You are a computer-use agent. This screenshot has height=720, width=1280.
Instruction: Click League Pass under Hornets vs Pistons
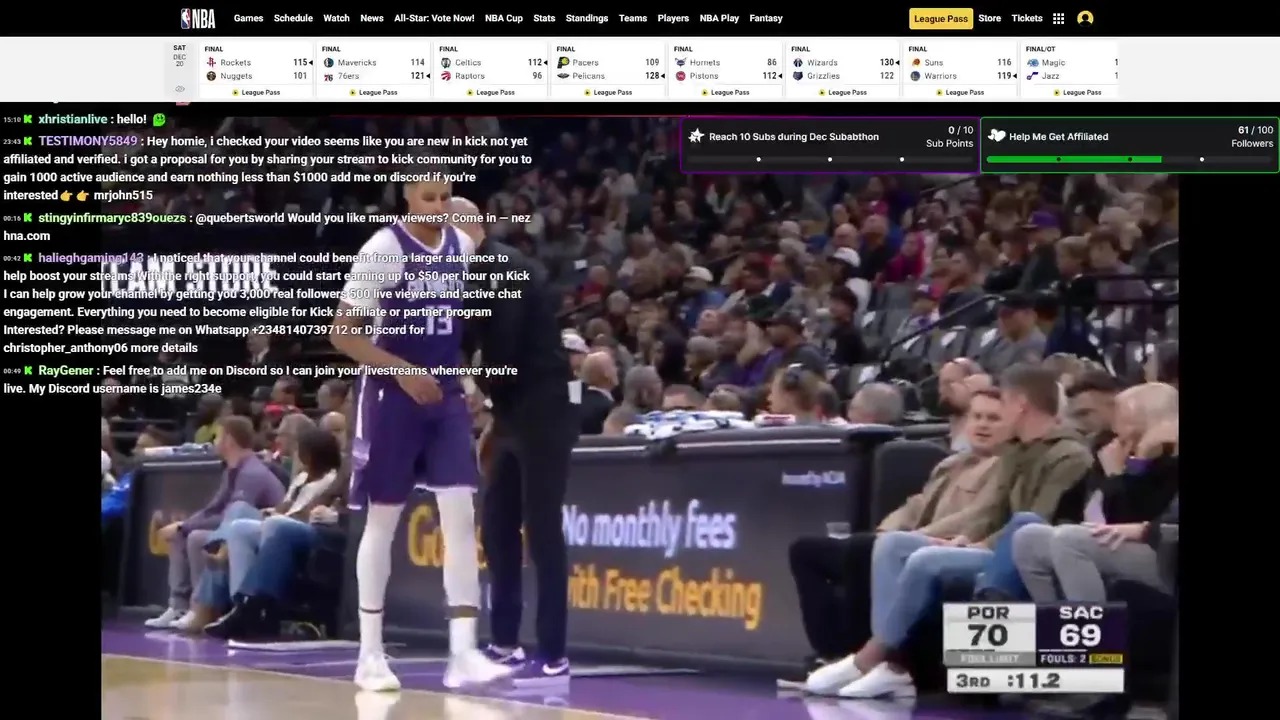pos(726,92)
